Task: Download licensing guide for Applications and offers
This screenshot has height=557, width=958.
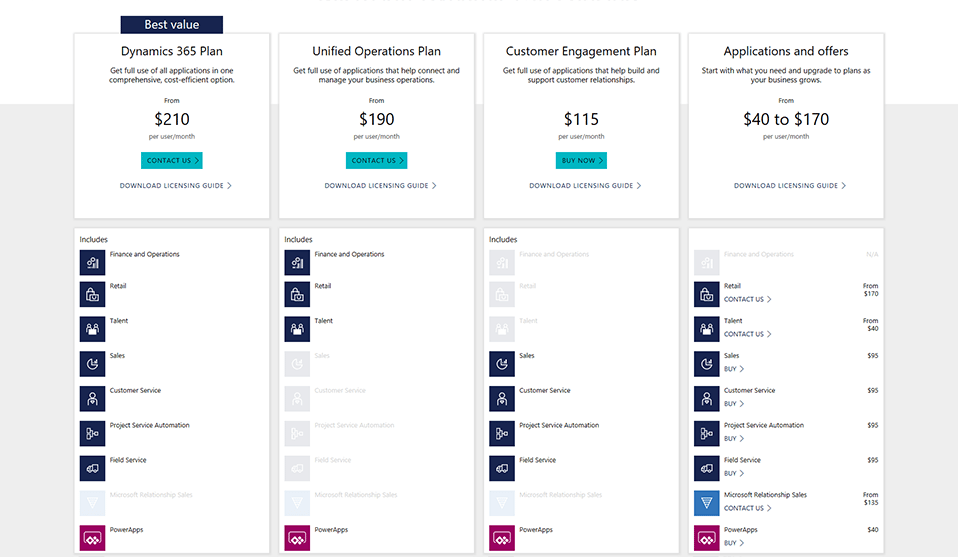Action: point(789,186)
